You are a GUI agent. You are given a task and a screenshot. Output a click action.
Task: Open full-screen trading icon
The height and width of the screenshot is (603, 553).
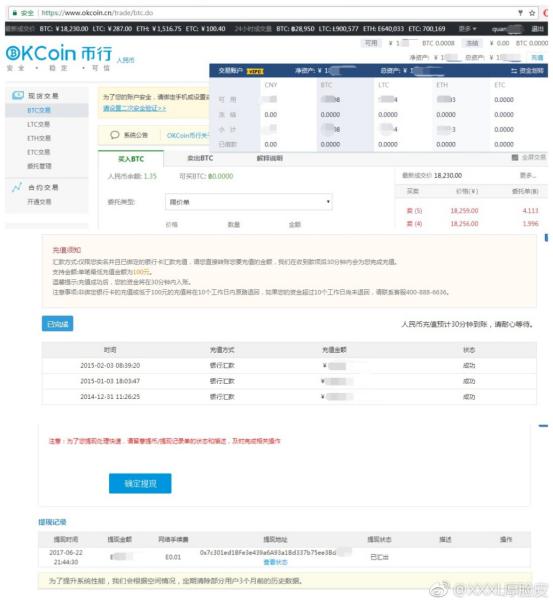[x=515, y=157]
